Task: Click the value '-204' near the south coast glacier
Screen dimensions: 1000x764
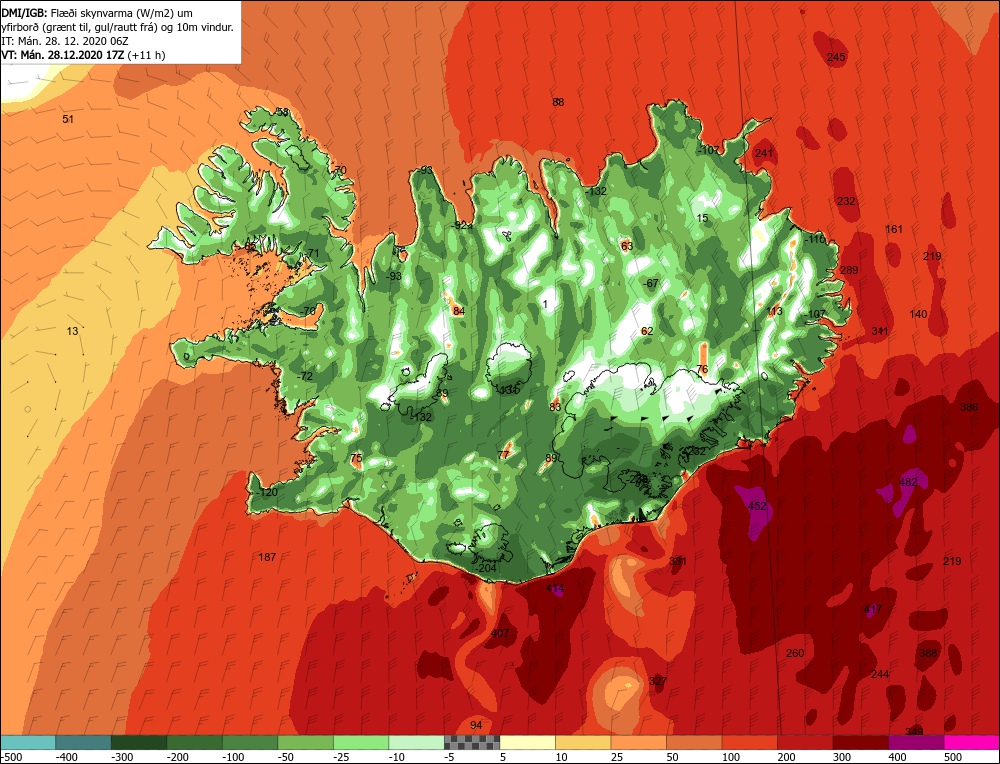Action: (x=485, y=568)
